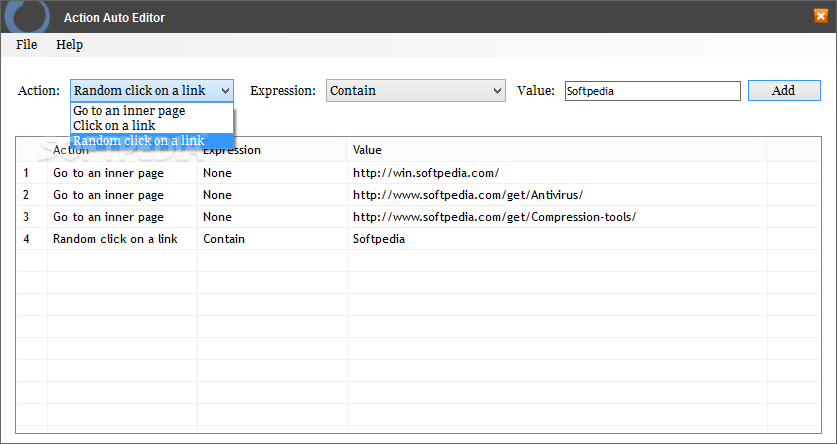
Task: Select row number 4
Action: pos(26,239)
